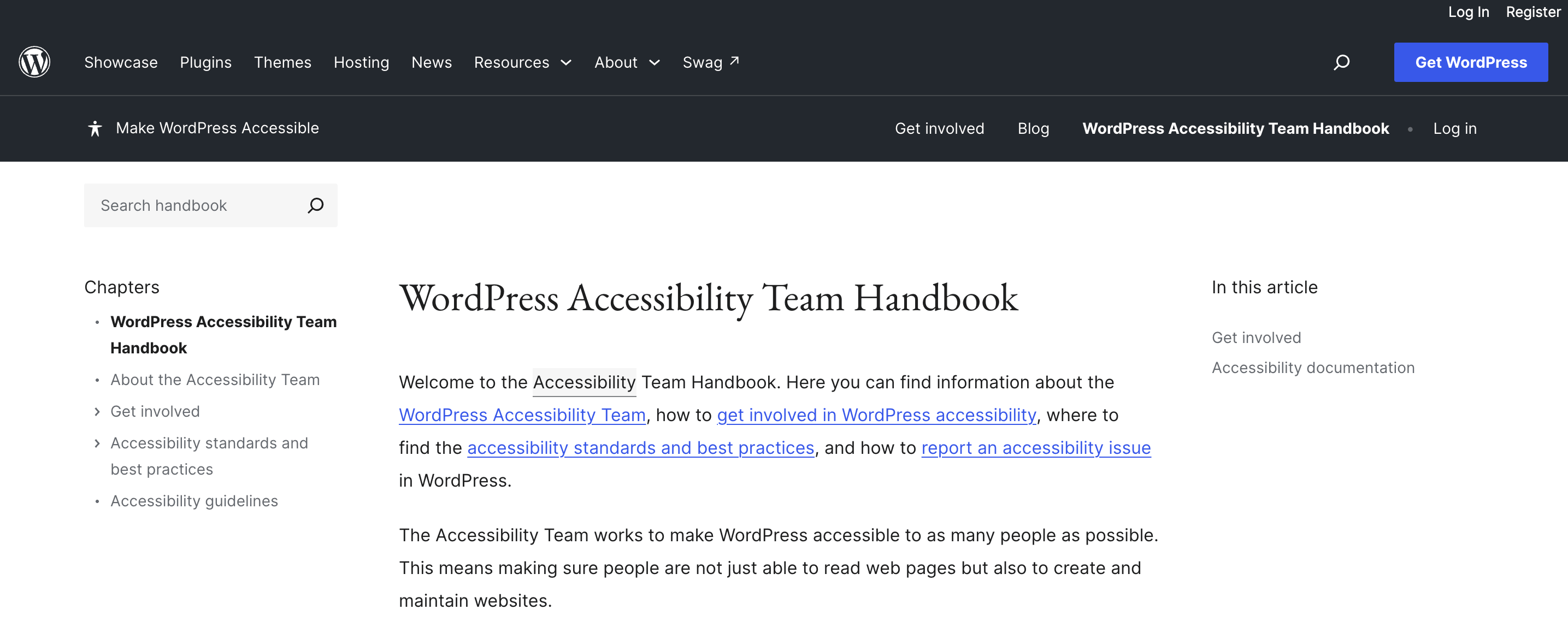Jump to Get involved in this article
Viewport: 1568px width, 627px height.
point(1255,338)
